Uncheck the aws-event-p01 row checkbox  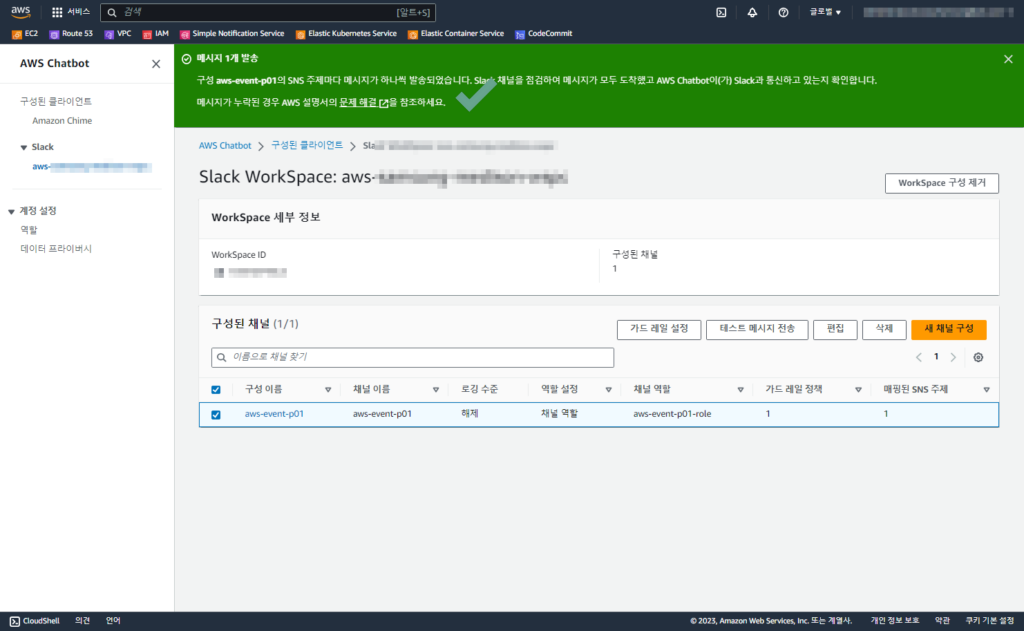click(216, 415)
